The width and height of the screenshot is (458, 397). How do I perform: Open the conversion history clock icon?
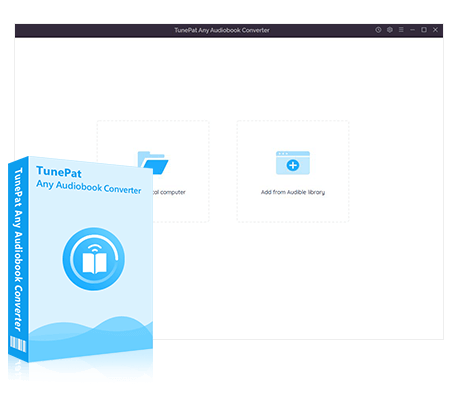(378, 30)
